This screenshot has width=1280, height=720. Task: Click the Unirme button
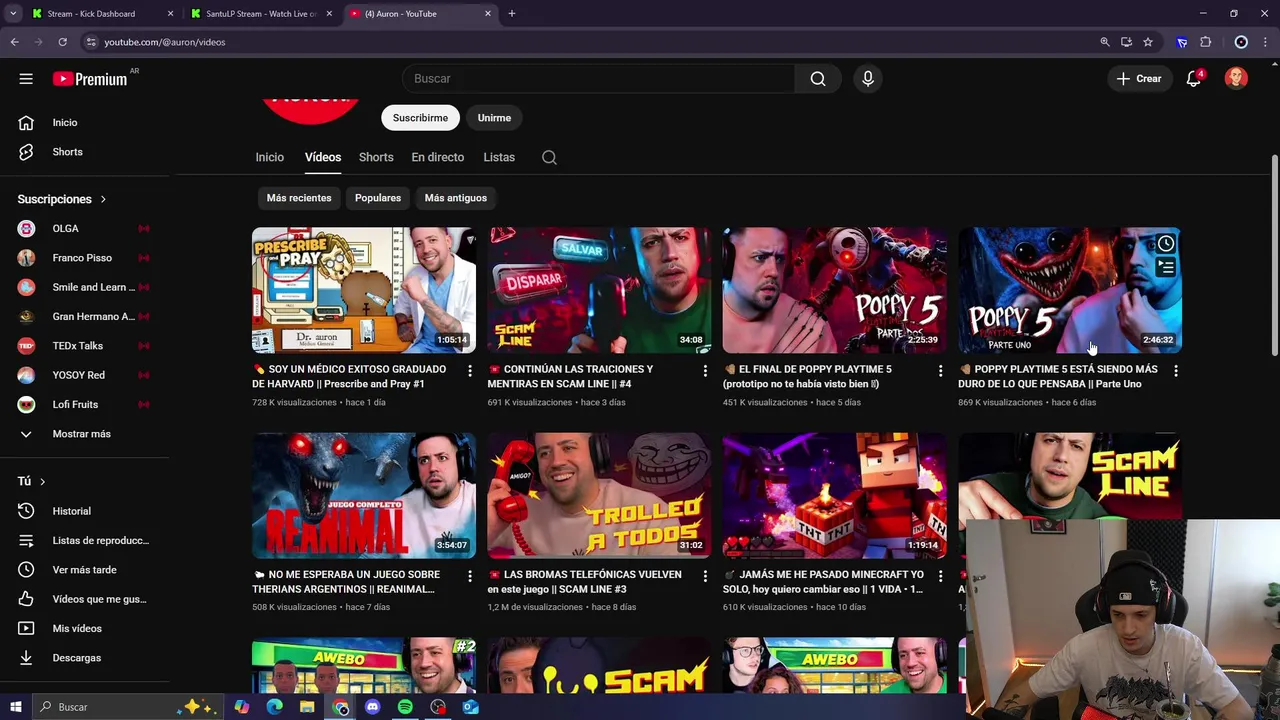click(494, 118)
